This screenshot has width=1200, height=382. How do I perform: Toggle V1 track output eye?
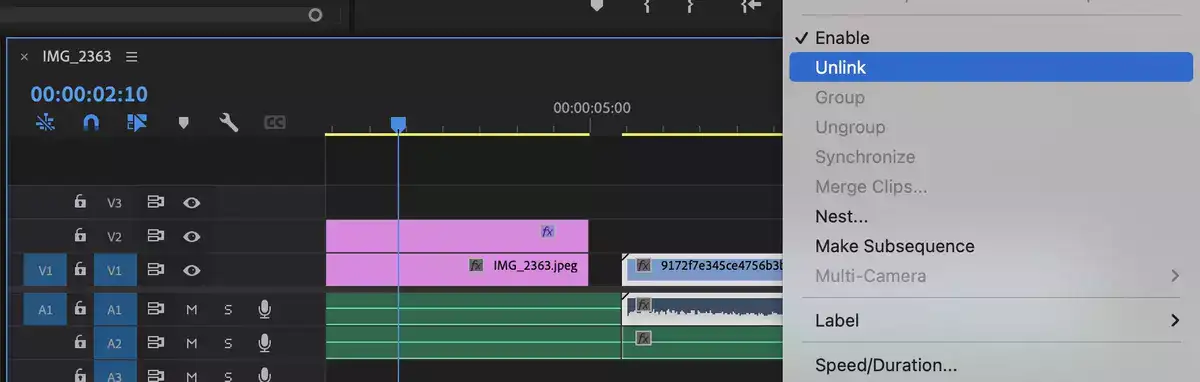pyautogui.click(x=192, y=270)
